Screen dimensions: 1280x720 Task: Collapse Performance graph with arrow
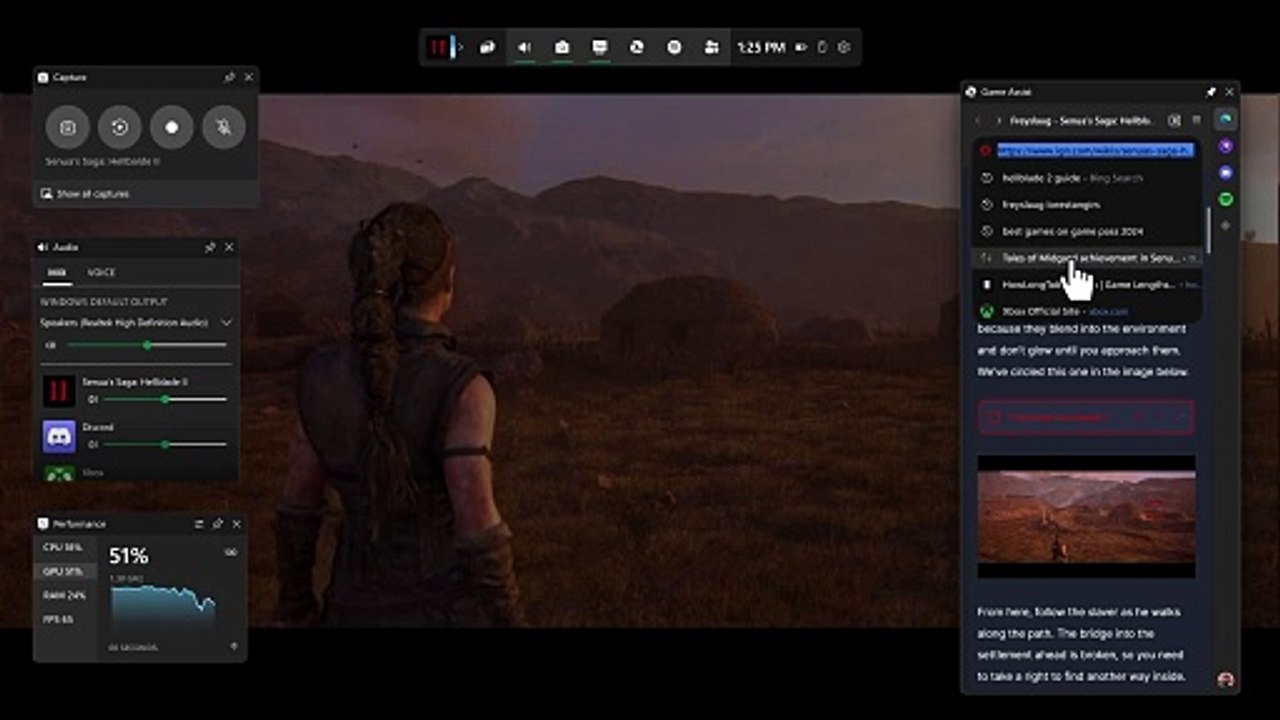[x=234, y=646]
